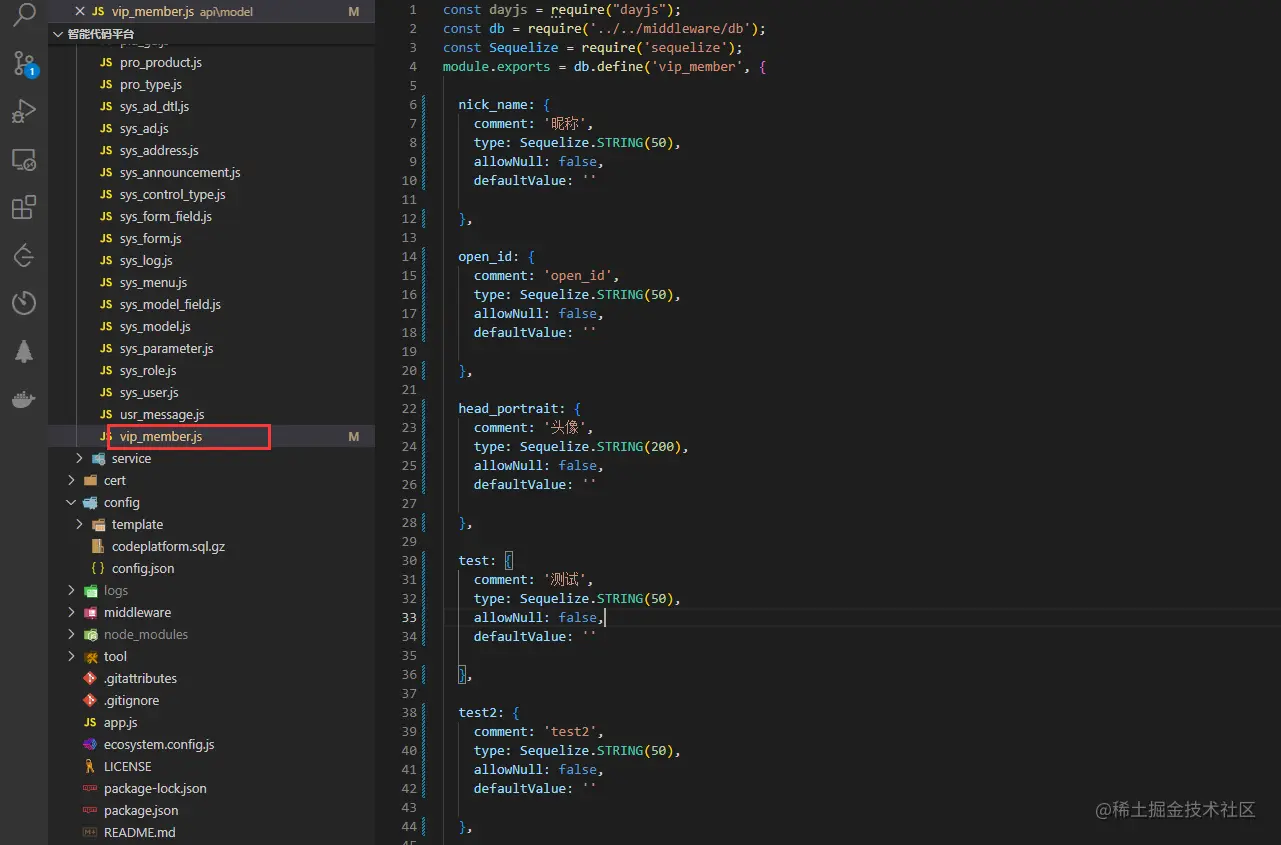Click line number 1 in the gutter

pyautogui.click(x=413, y=9)
